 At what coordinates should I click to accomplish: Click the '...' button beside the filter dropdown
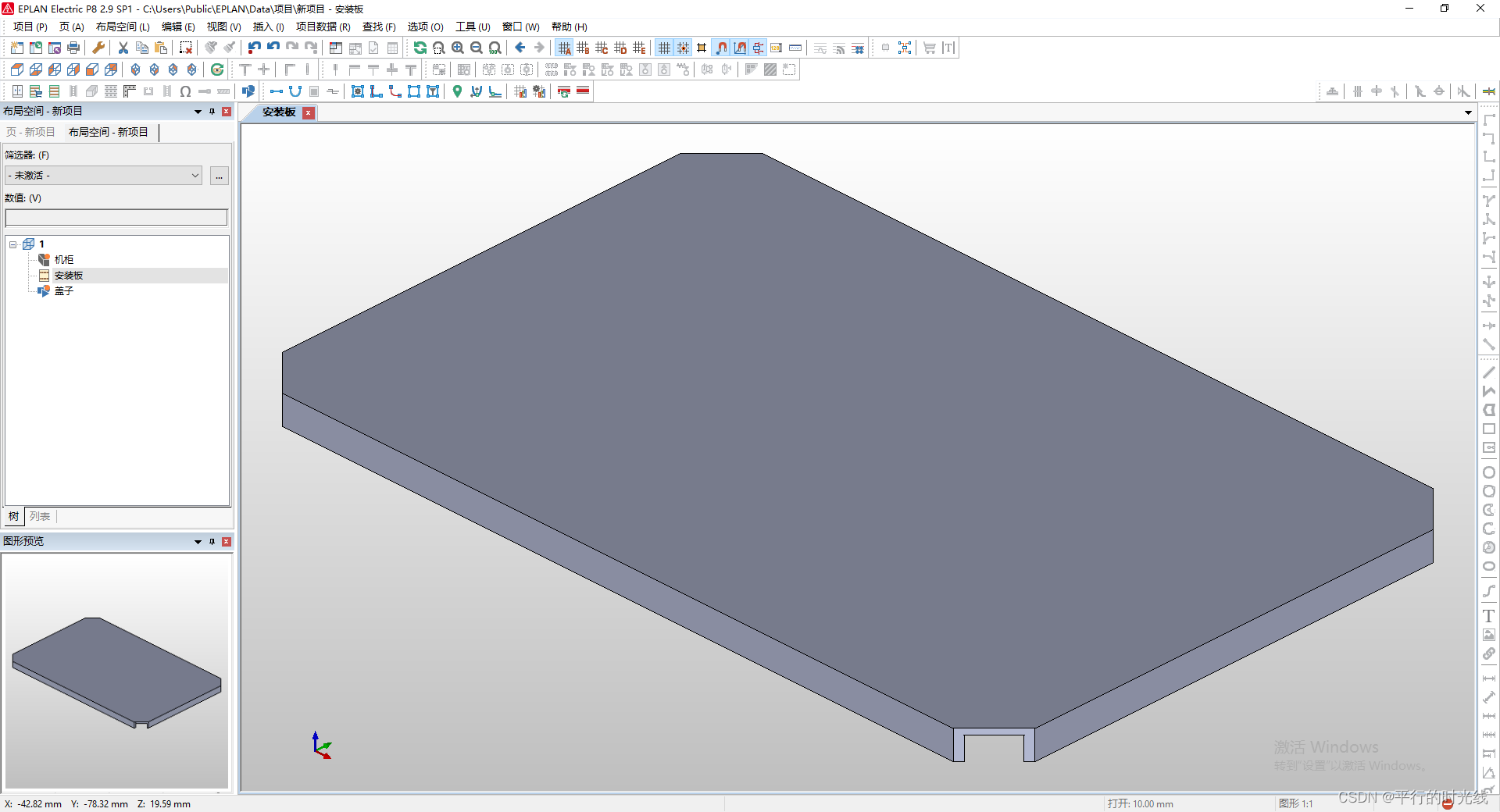220,176
